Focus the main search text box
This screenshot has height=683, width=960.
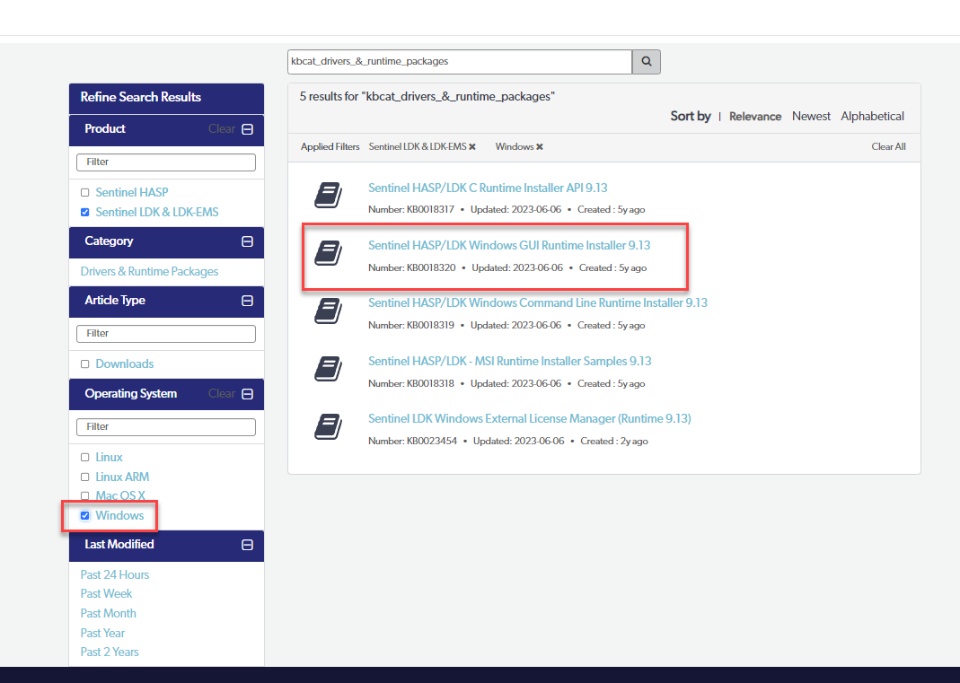460,62
